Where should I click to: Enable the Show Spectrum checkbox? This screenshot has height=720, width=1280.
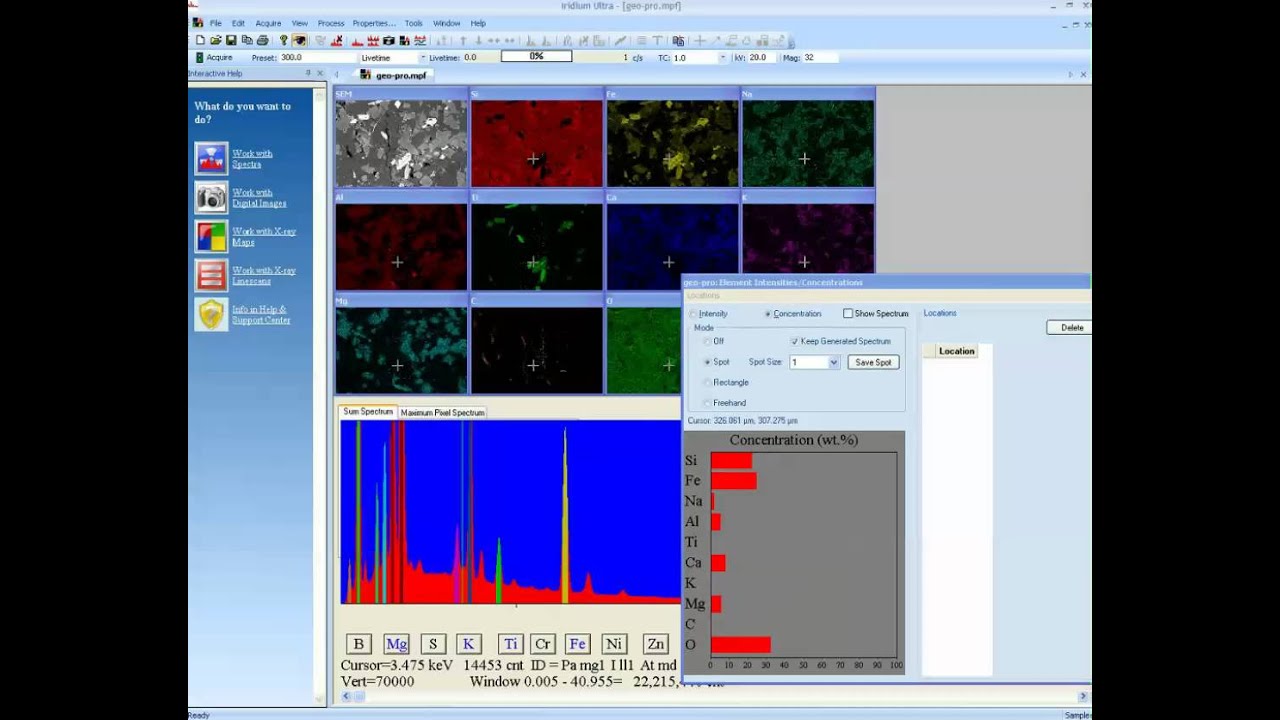(x=848, y=314)
